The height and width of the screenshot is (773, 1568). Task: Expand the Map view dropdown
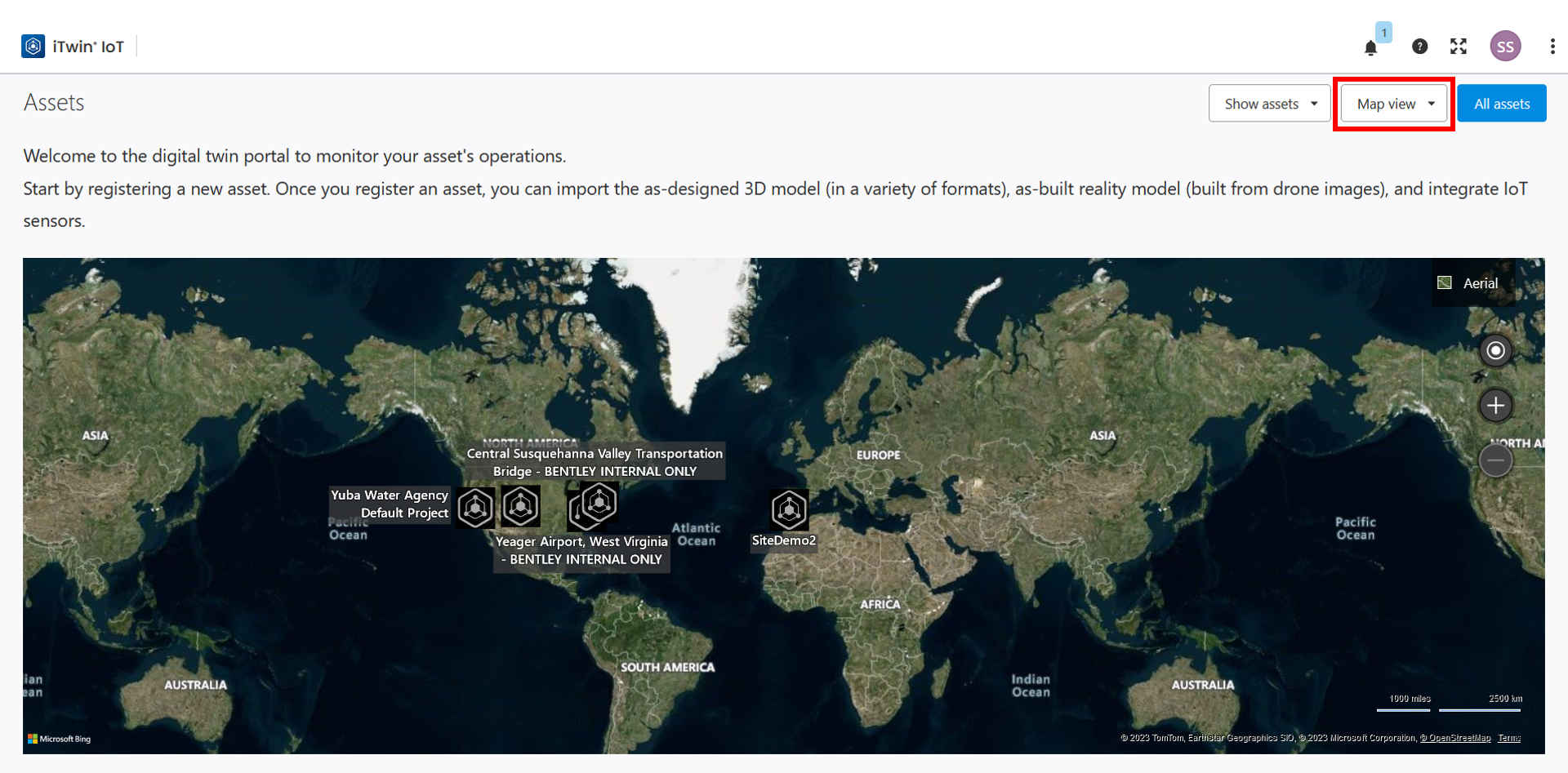(1394, 104)
